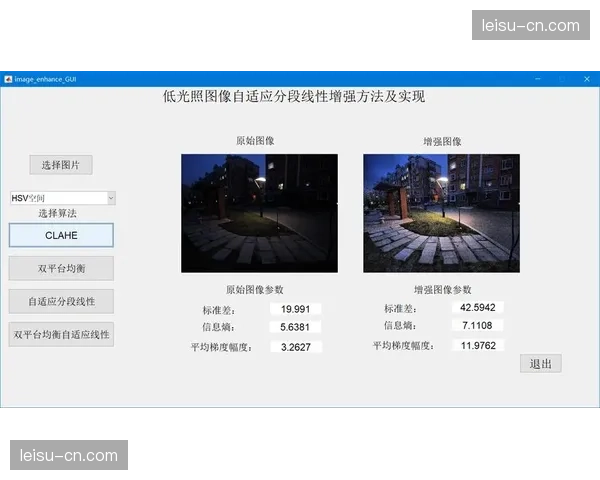This screenshot has width=600, height=480.
Task: Click the 增强图像参数 heading
Action: pyautogui.click(x=443, y=290)
